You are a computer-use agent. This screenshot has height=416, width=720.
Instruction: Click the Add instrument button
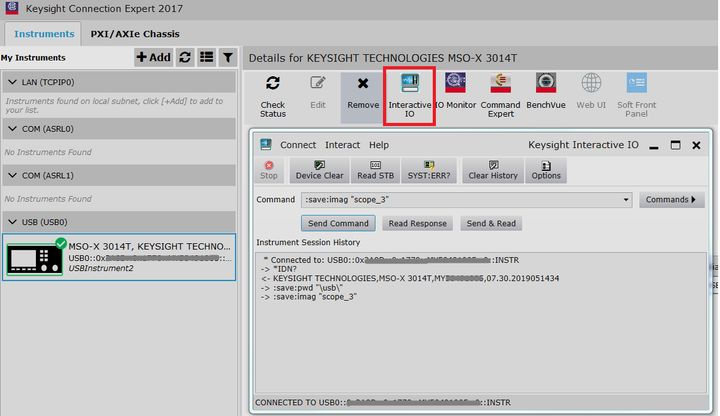(153, 57)
